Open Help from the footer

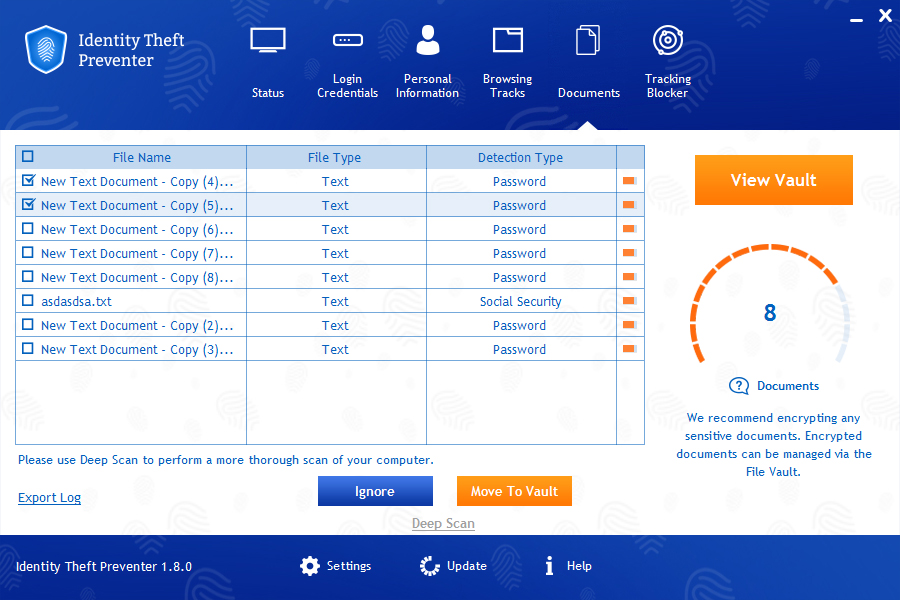click(549, 566)
